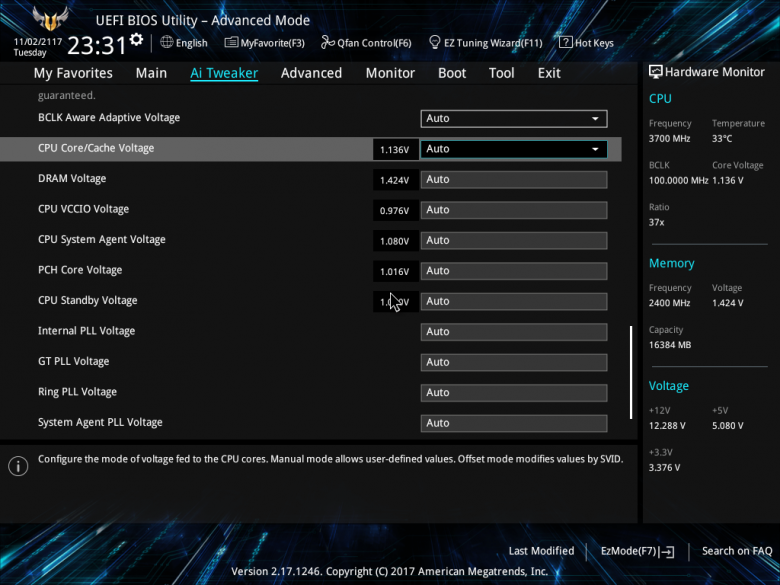Click the 37x ratio value
Screen dimensions: 780x585
pyautogui.click(x=656, y=222)
